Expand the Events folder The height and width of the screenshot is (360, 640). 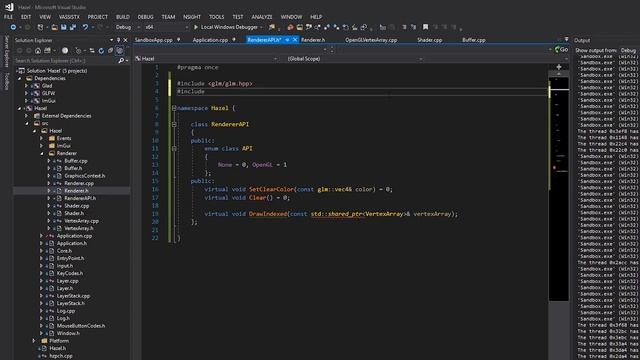[42, 138]
